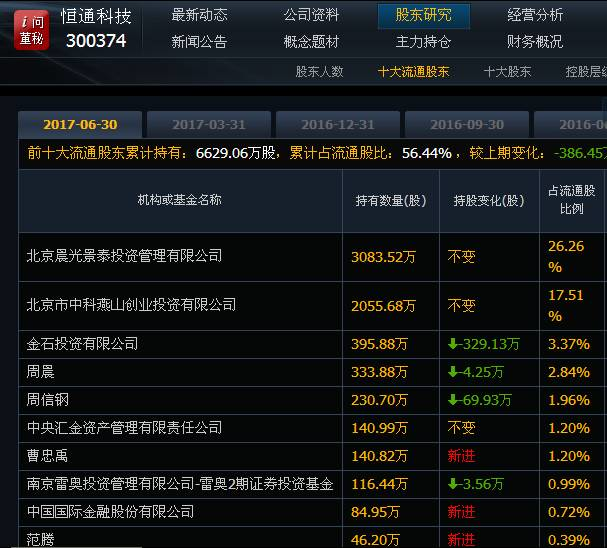Switch to 股东人数 sub-tab
Screen dimensions: 607x548
point(319,72)
